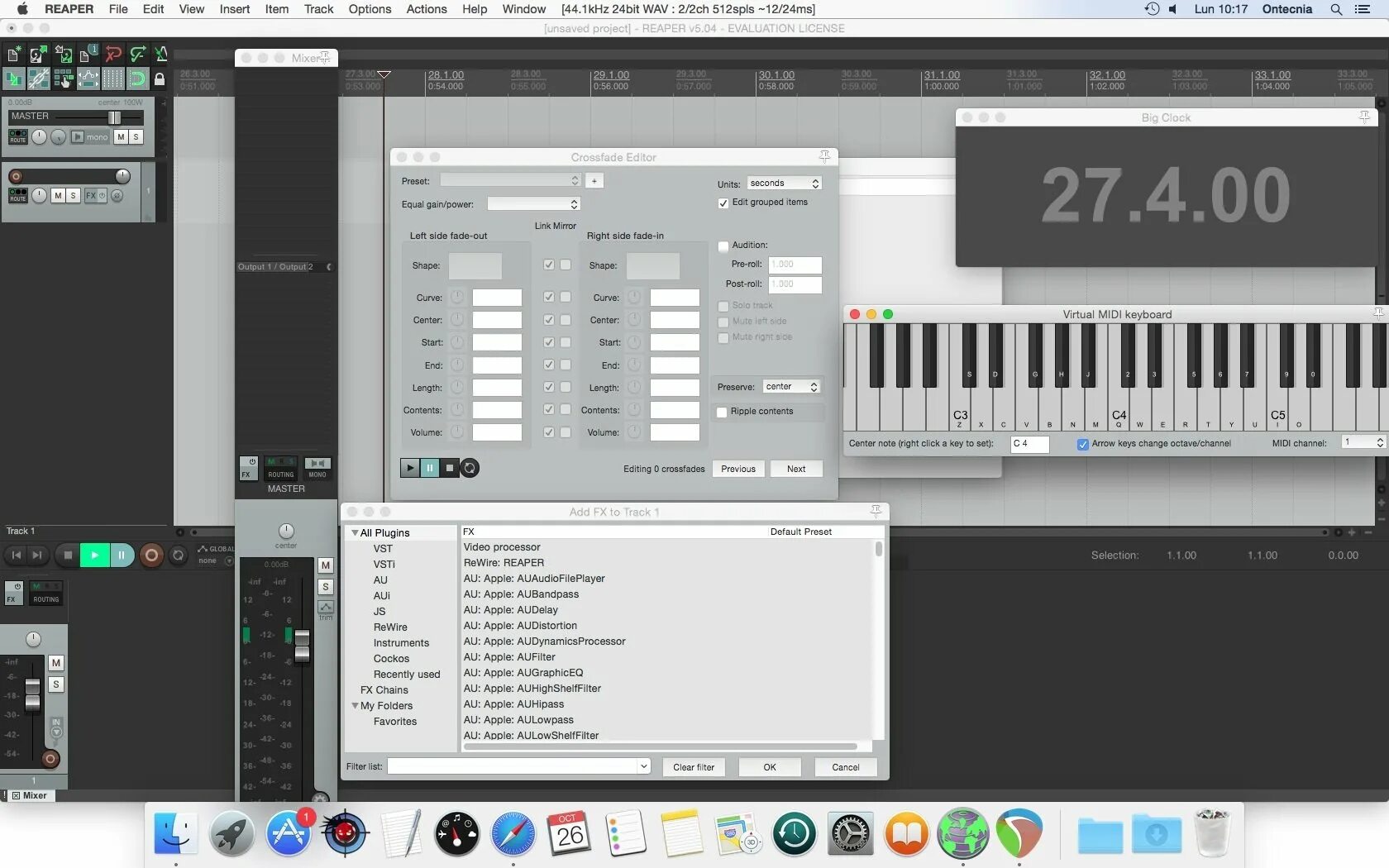Click the main transport Play button
The height and width of the screenshot is (868, 1389).
tap(94, 556)
